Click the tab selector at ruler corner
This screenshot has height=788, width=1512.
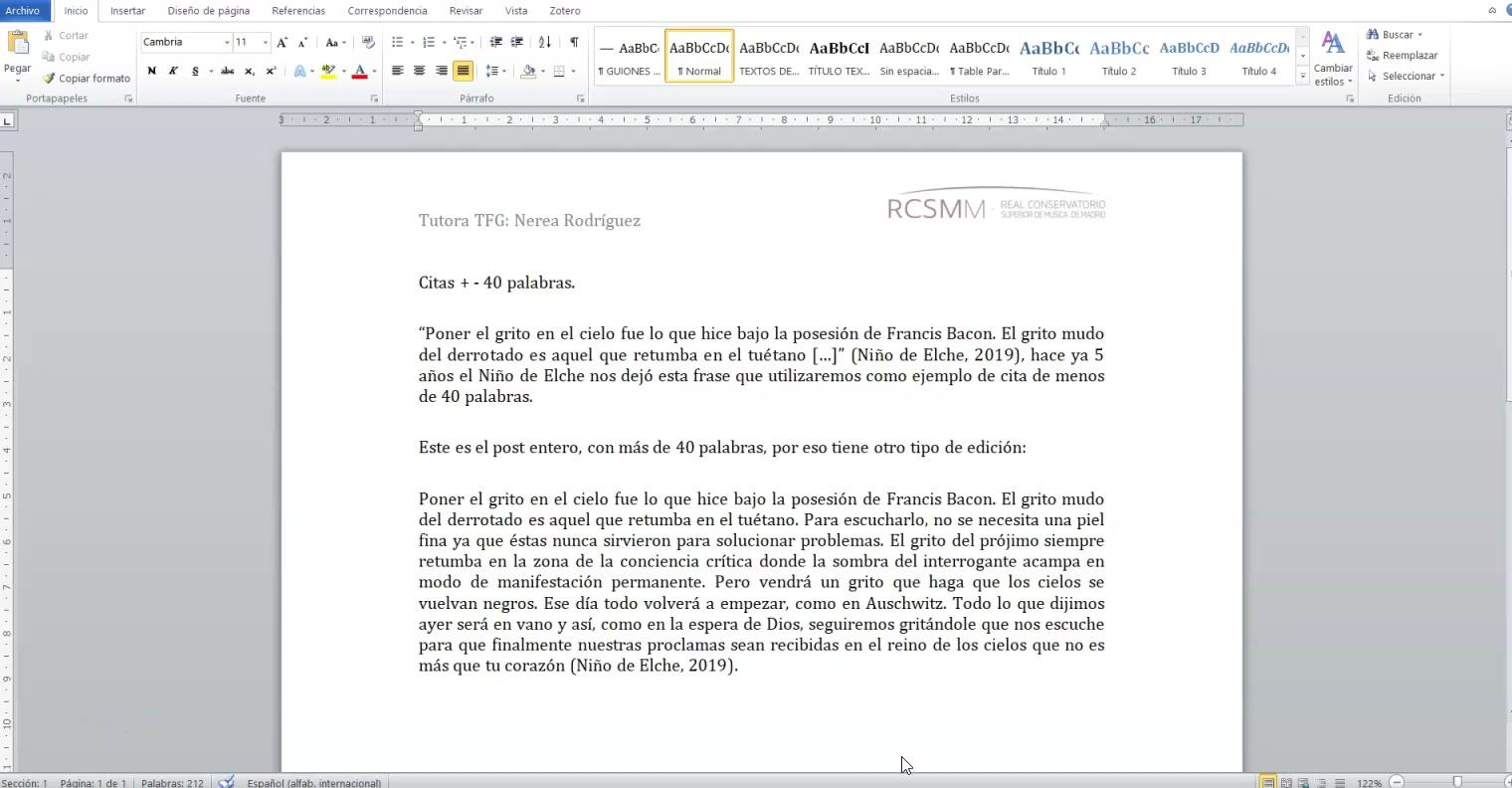pyautogui.click(x=7, y=121)
